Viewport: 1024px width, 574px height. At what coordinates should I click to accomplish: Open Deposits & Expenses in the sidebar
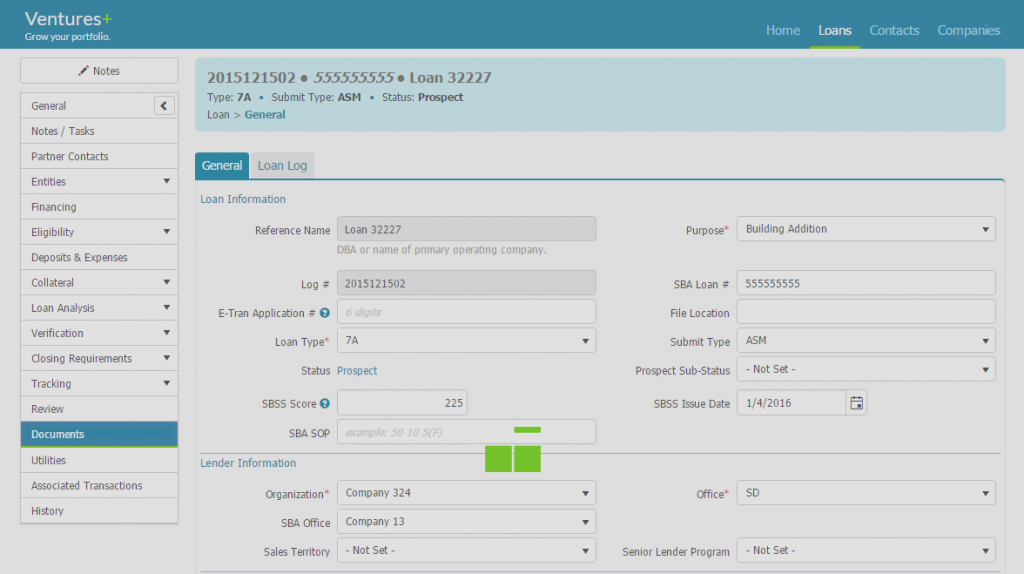[99, 257]
